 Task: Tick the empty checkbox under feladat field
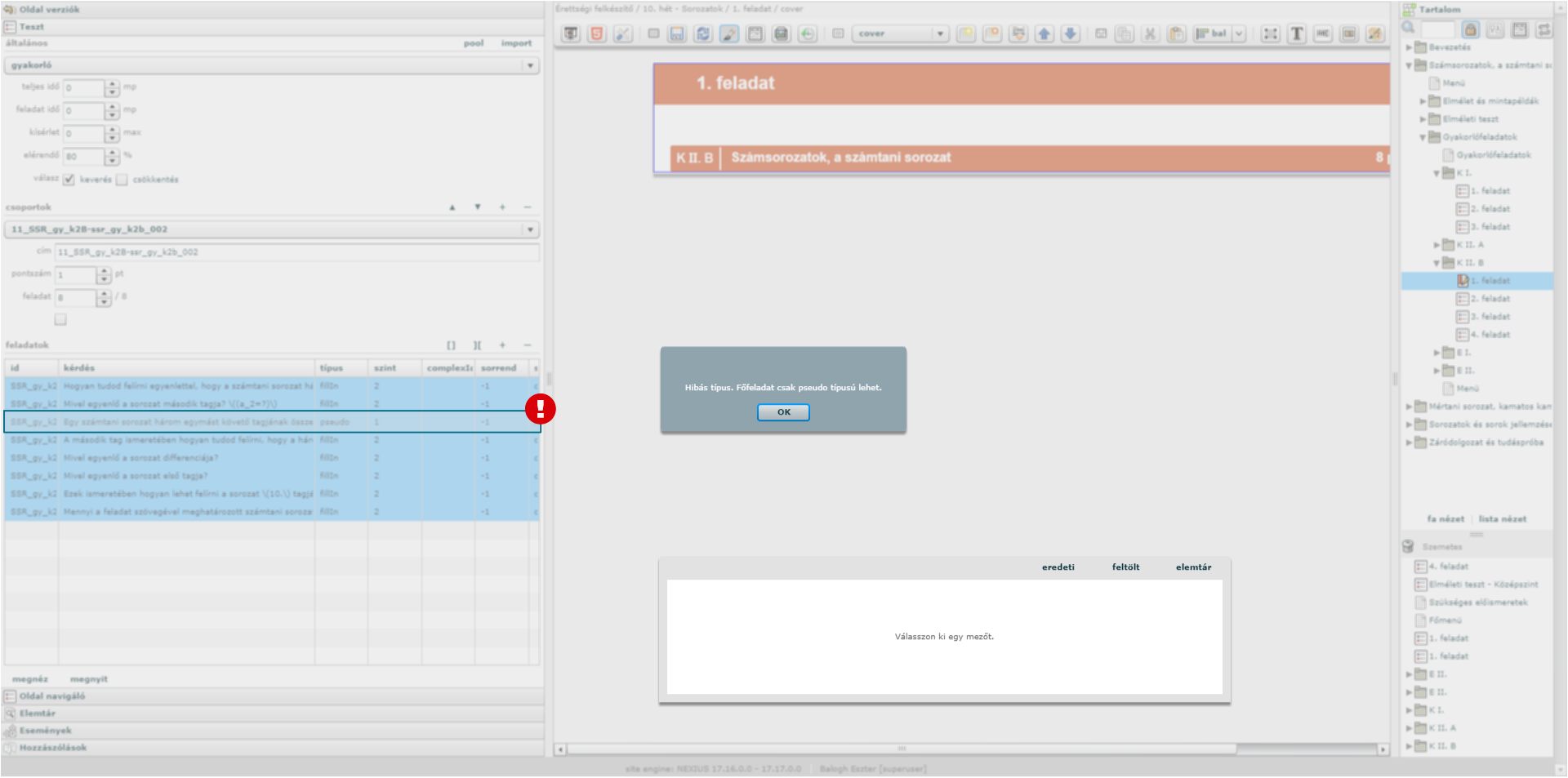[60, 319]
